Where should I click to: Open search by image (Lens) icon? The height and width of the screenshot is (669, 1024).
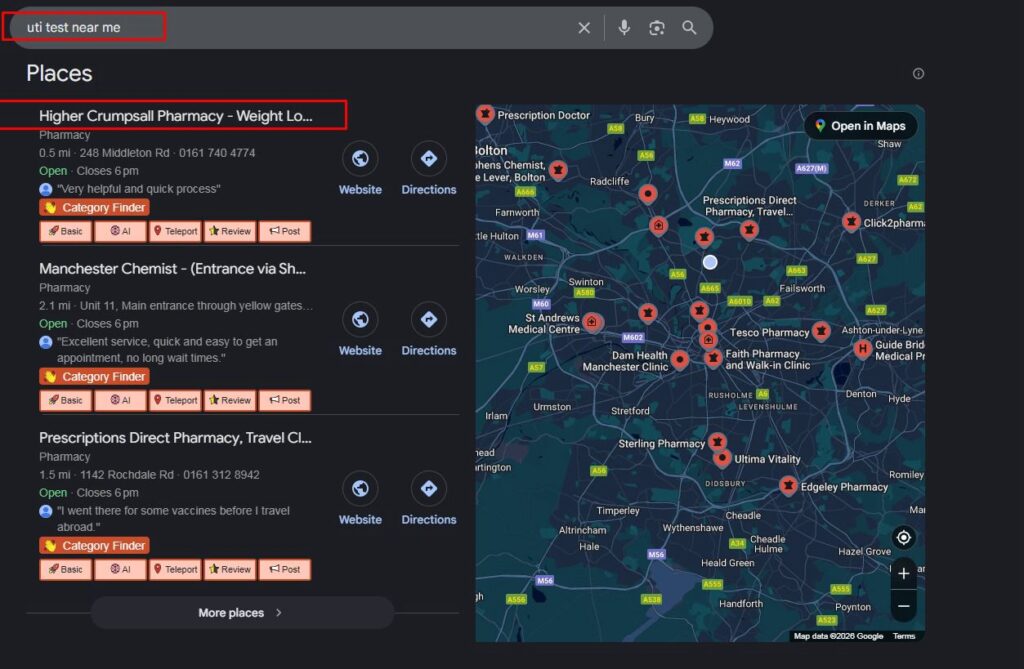click(x=656, y=28)
